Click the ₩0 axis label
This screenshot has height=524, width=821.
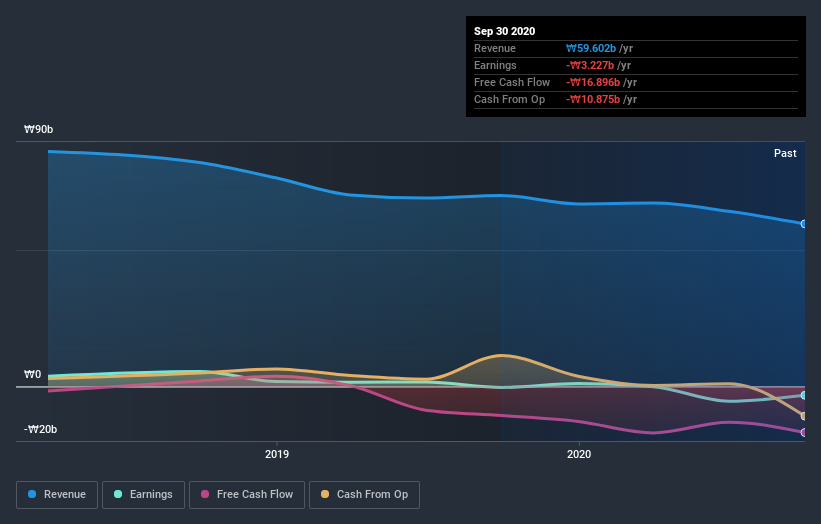tap(32, 374)
